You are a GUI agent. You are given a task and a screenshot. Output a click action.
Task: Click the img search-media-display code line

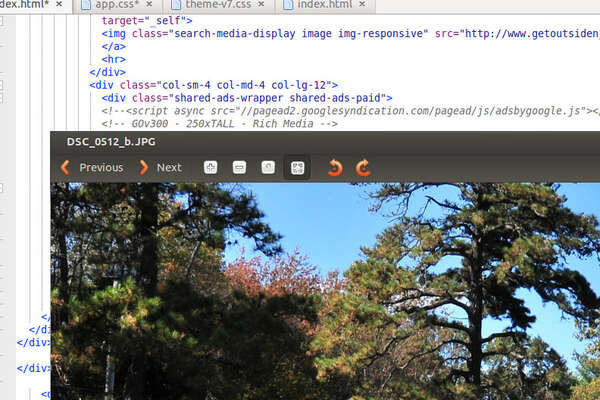click(x=350, y=34)
